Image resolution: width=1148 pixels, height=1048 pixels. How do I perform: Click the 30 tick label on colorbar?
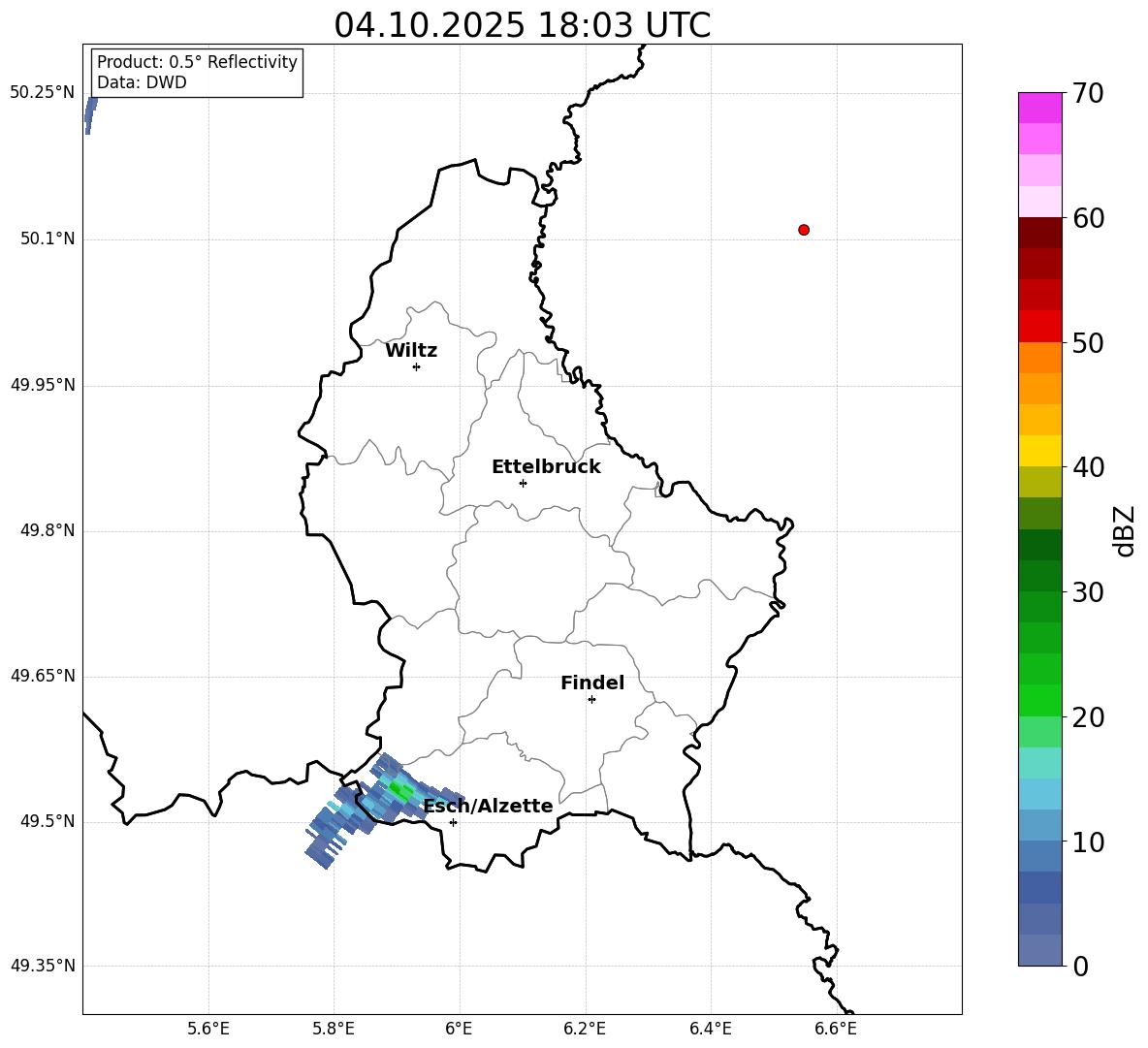(x=1088, y=592)
